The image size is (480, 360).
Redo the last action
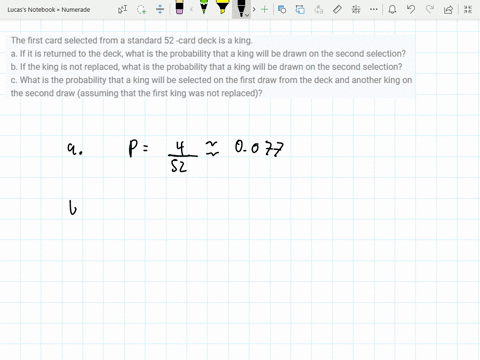(x=430, y=9)
